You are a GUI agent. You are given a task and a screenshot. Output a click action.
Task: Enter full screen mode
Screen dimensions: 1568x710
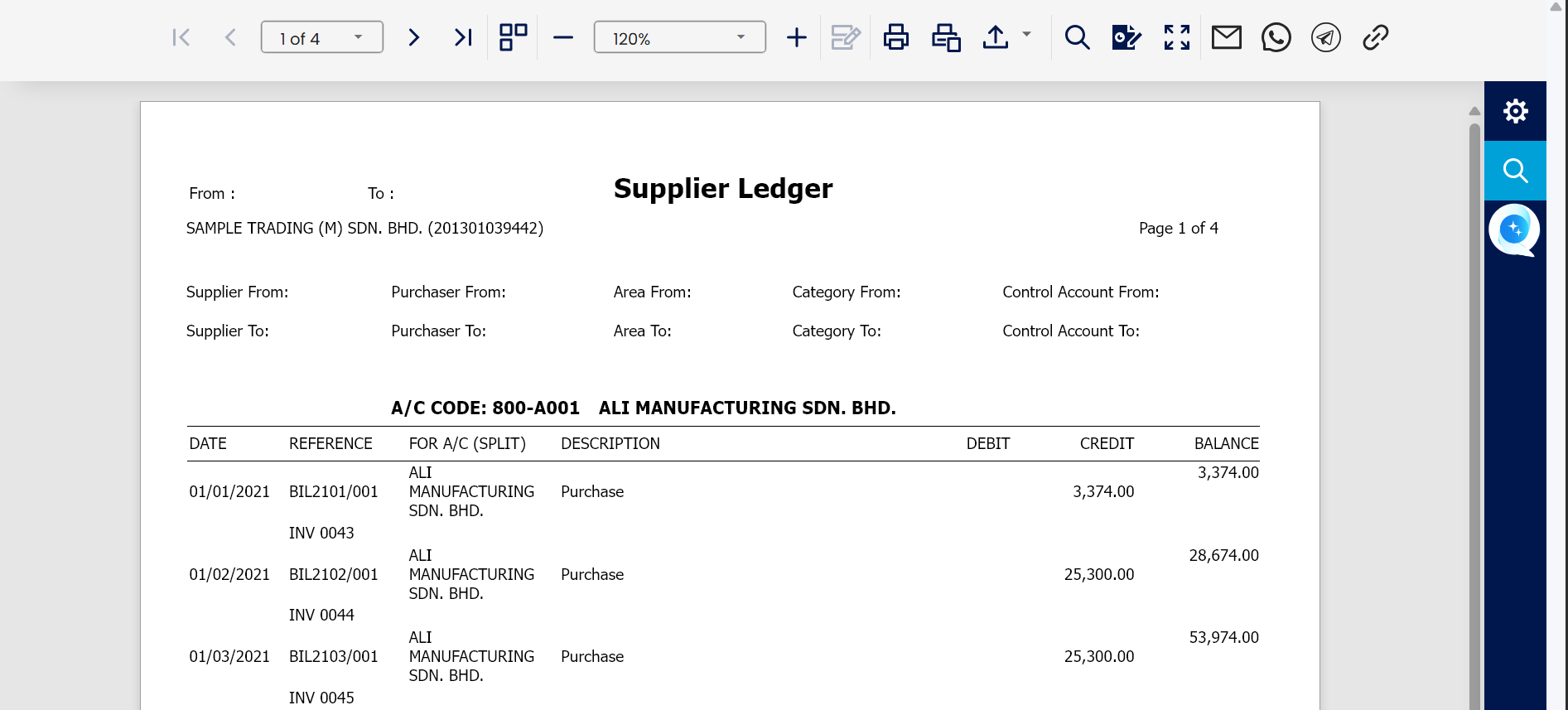pos(1176,37)
